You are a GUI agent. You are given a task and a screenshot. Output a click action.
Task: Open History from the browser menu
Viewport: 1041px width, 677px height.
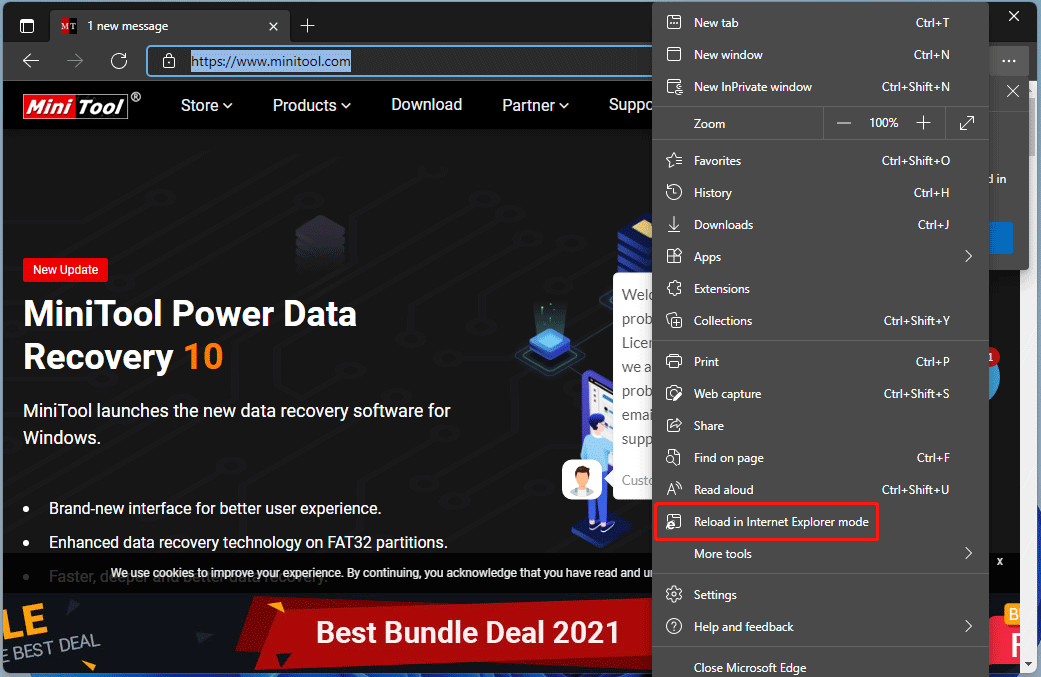click(713, 192)
